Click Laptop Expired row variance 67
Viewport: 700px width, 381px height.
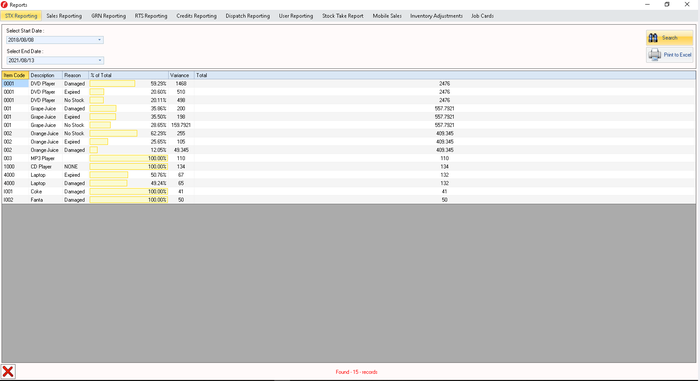tap(181, 175)
